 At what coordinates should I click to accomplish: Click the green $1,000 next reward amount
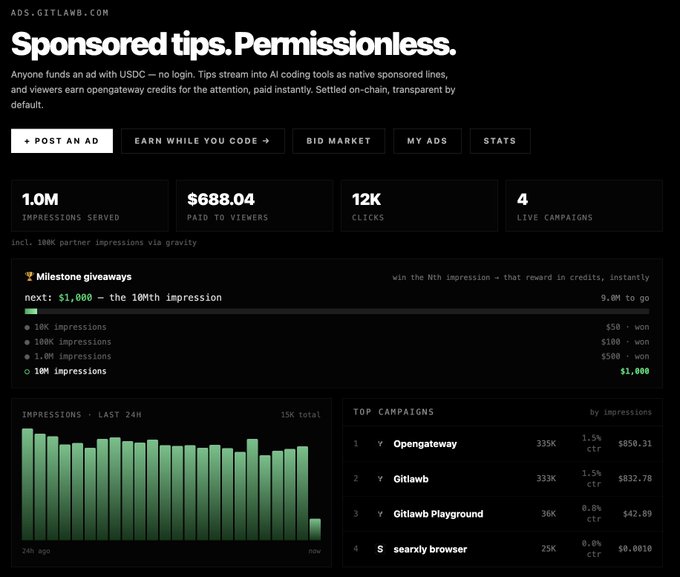tap(75, 298)
